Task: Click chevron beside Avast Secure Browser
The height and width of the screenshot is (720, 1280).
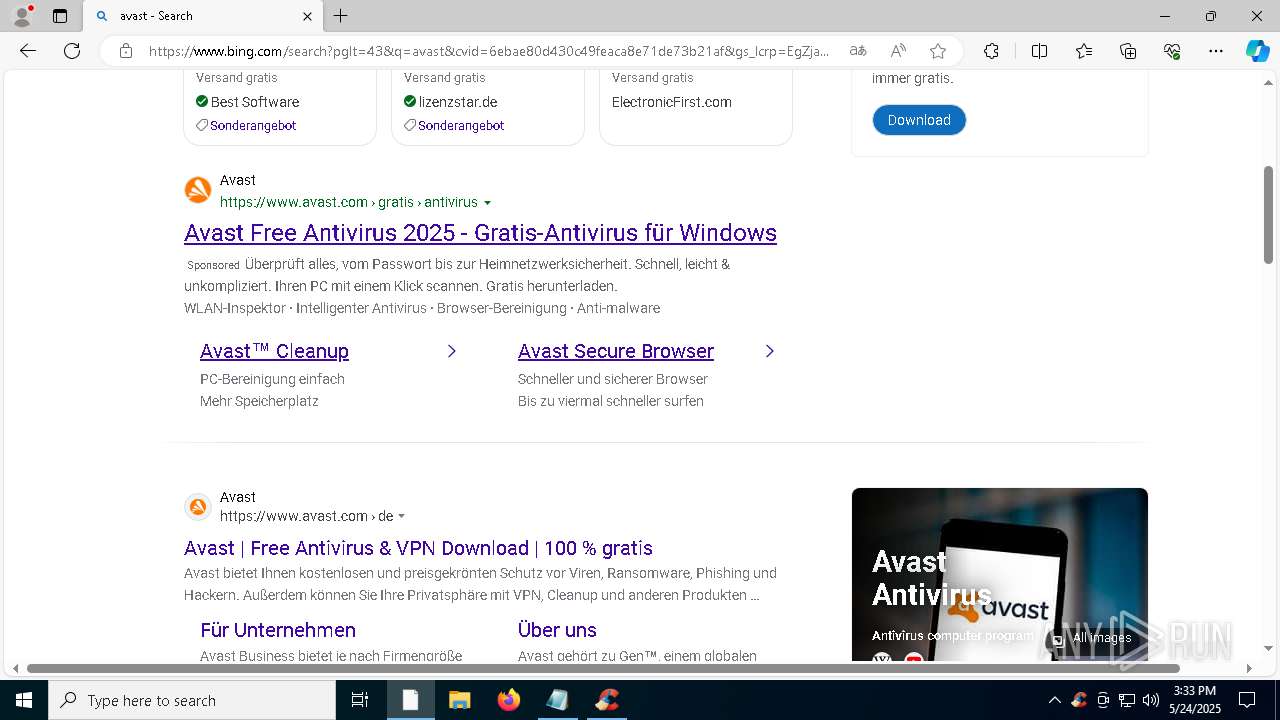Action: 769,351
